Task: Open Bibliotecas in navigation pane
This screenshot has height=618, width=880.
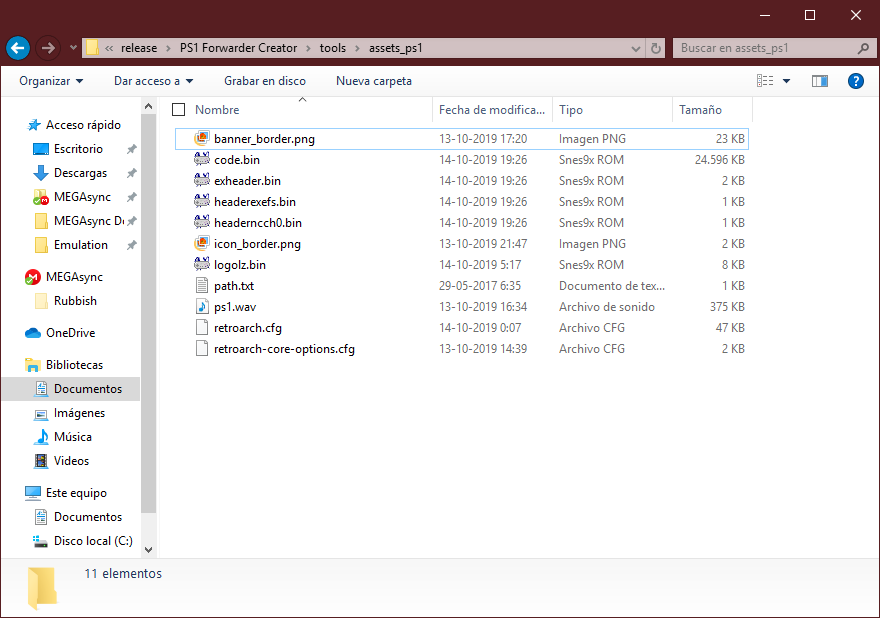Action: pos(74,365)
